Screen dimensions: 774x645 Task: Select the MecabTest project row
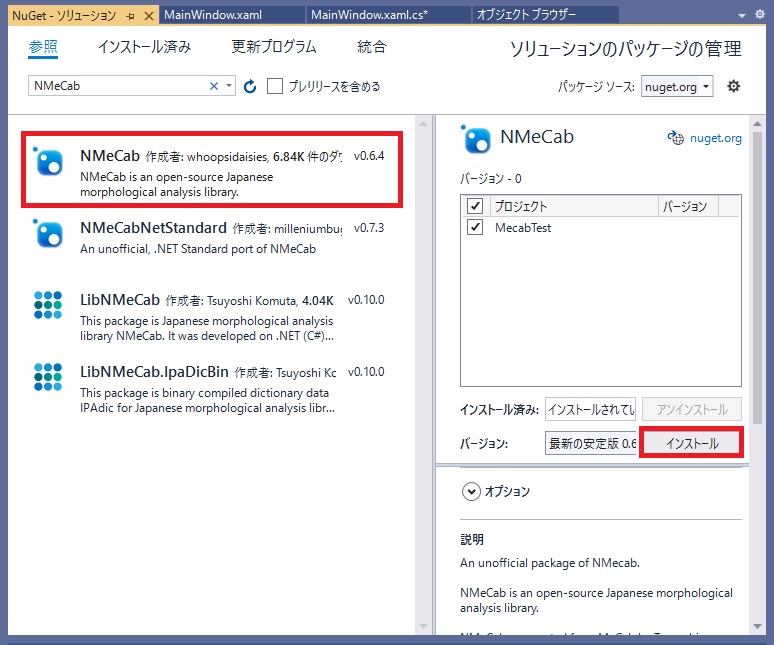[601, 228]
